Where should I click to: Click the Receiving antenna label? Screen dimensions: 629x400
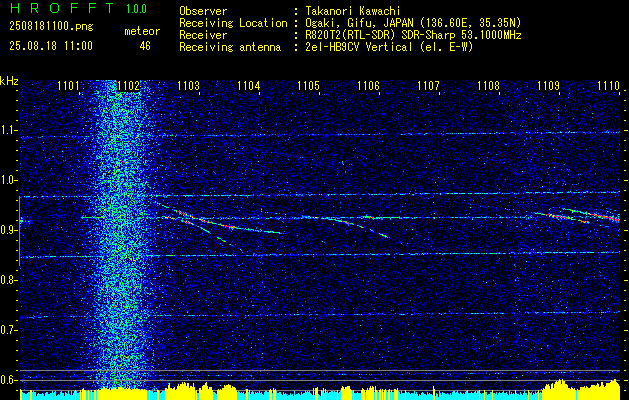(230, 47)
